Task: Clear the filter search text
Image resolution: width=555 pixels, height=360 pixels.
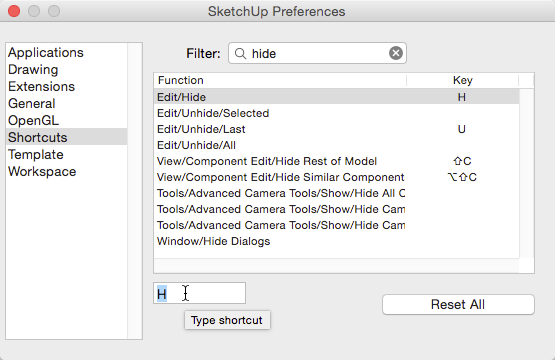Action: 396,53
